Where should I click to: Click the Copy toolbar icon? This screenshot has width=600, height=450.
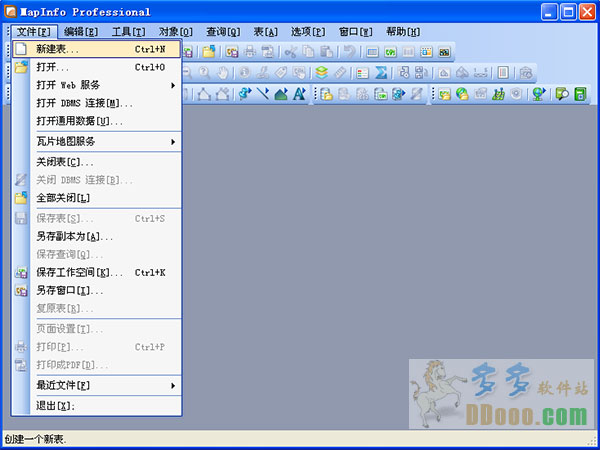point(308,52)
